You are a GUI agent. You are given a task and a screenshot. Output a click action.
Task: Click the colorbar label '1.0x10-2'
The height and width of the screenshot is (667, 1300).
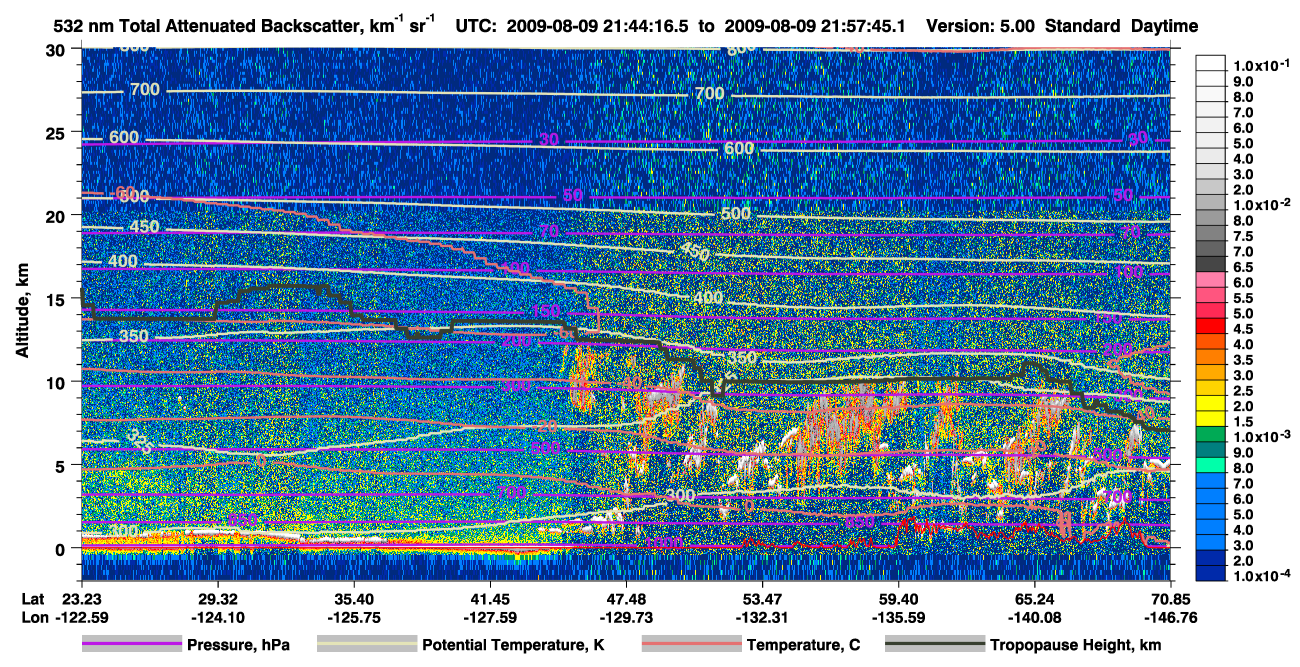(x=1260, y=203)
